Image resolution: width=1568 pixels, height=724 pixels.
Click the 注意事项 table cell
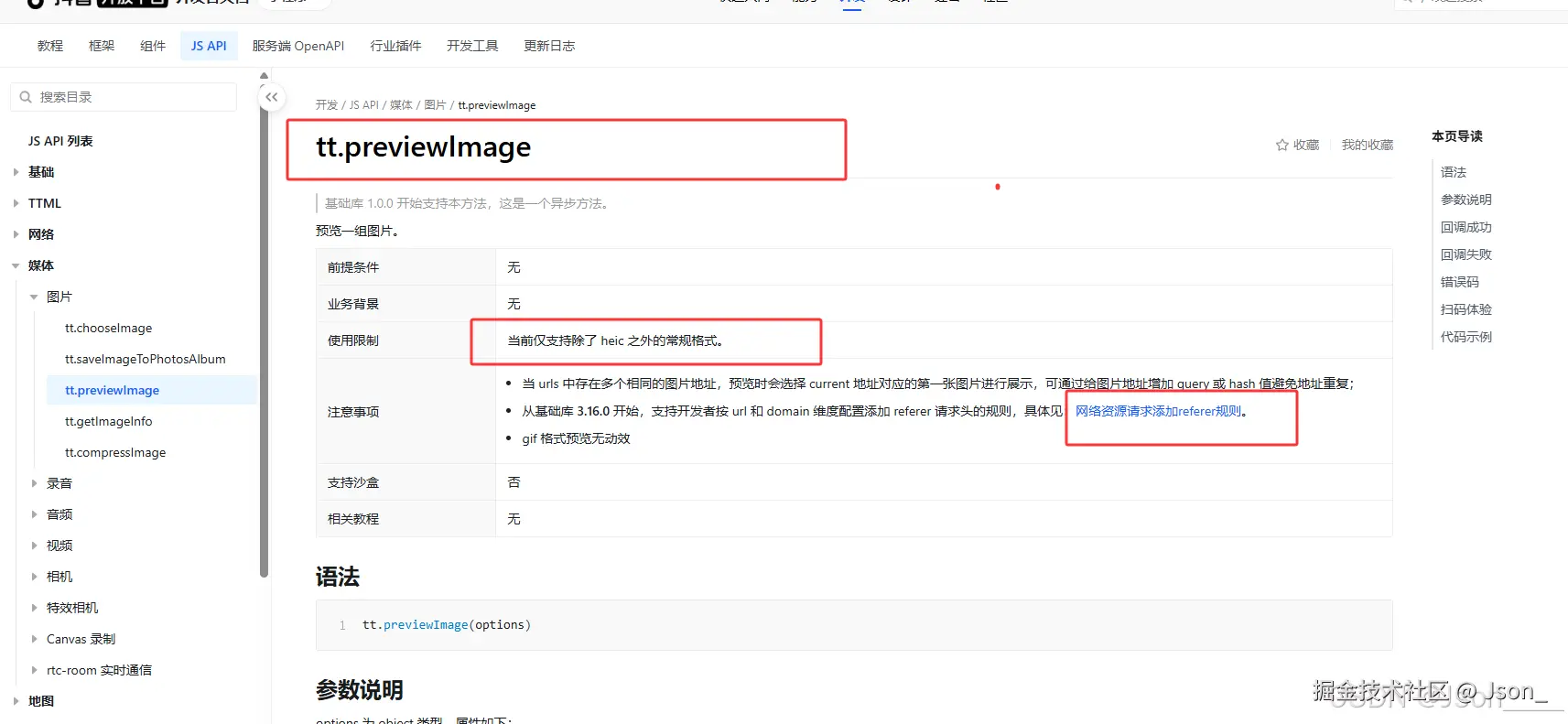pos(406,412)
